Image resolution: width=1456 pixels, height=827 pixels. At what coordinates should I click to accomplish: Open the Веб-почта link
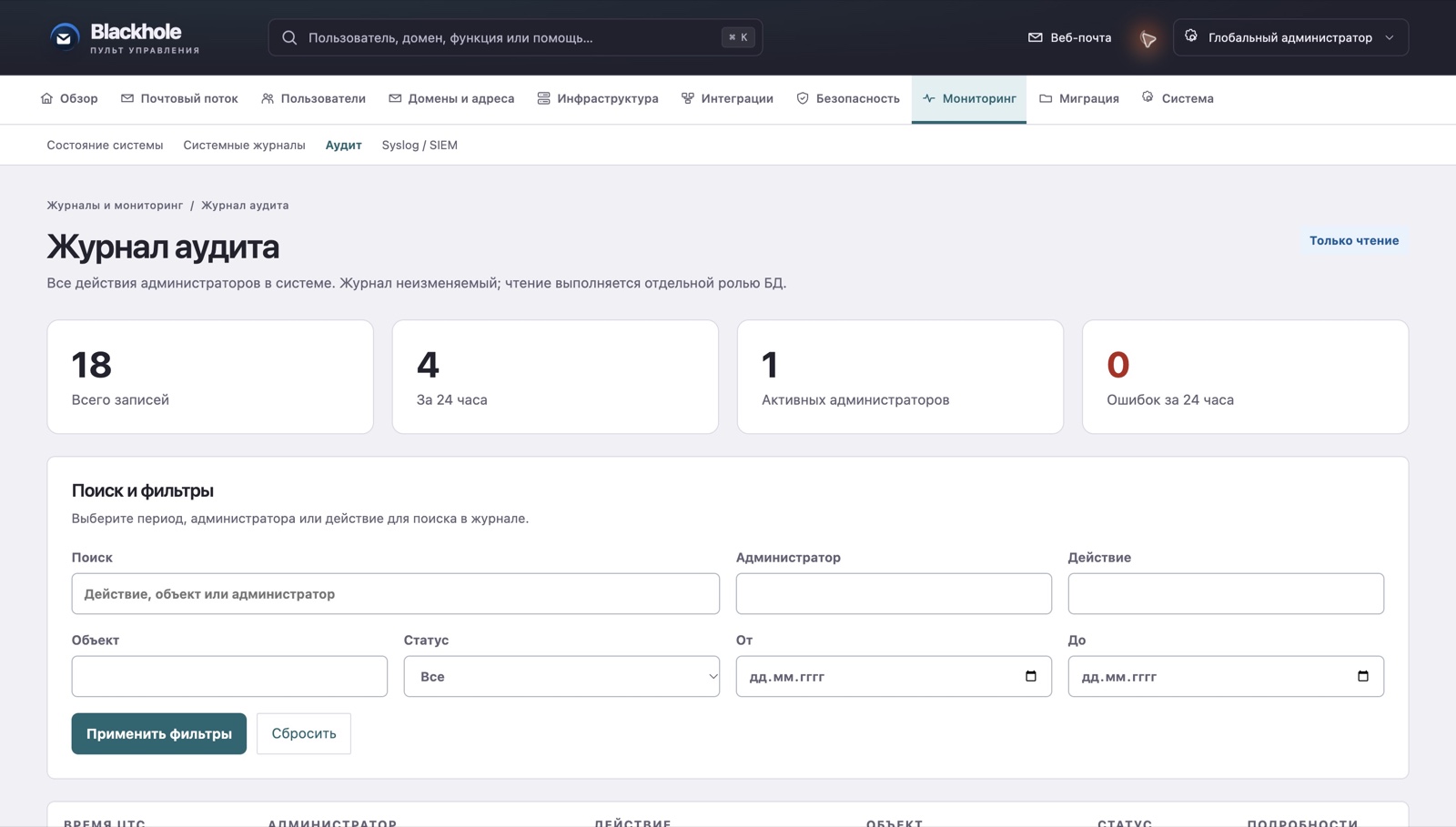pos(1069,37)
